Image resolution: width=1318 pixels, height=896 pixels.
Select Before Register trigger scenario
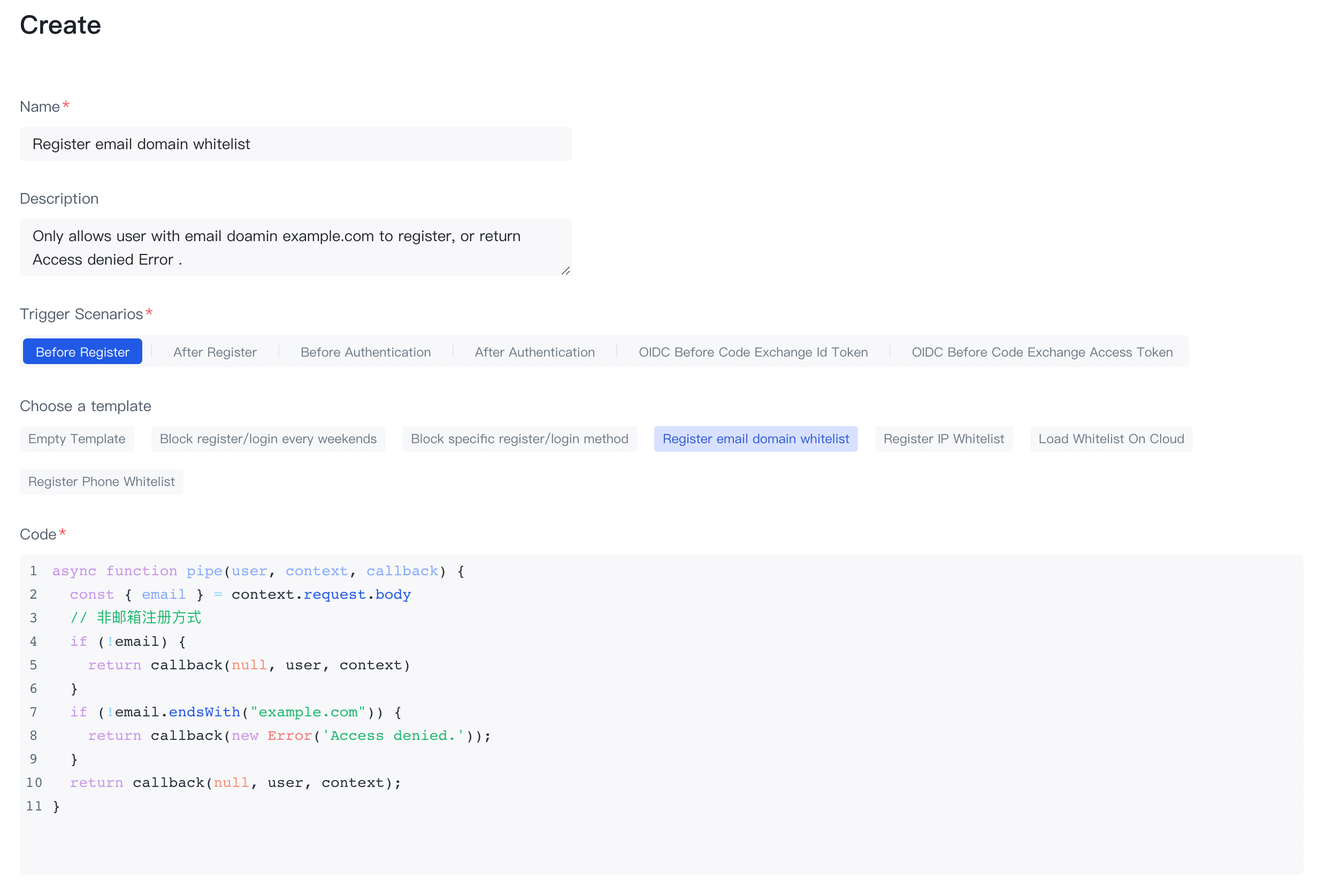82,352
